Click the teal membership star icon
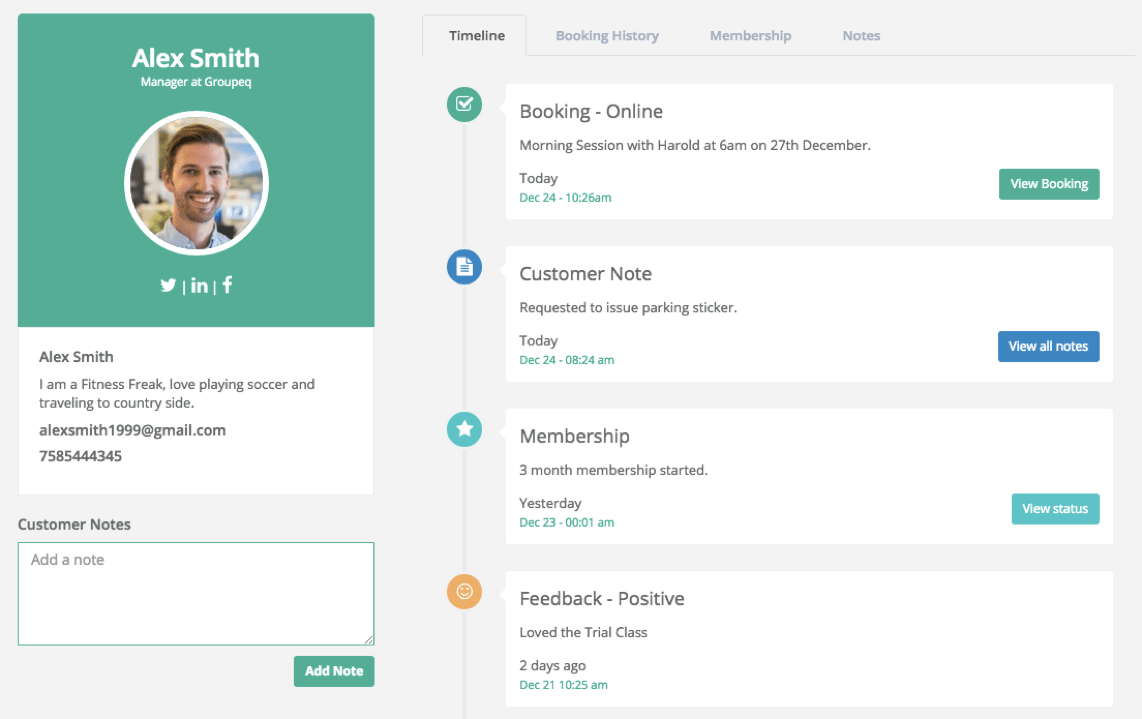 click(x=464, y=429)
